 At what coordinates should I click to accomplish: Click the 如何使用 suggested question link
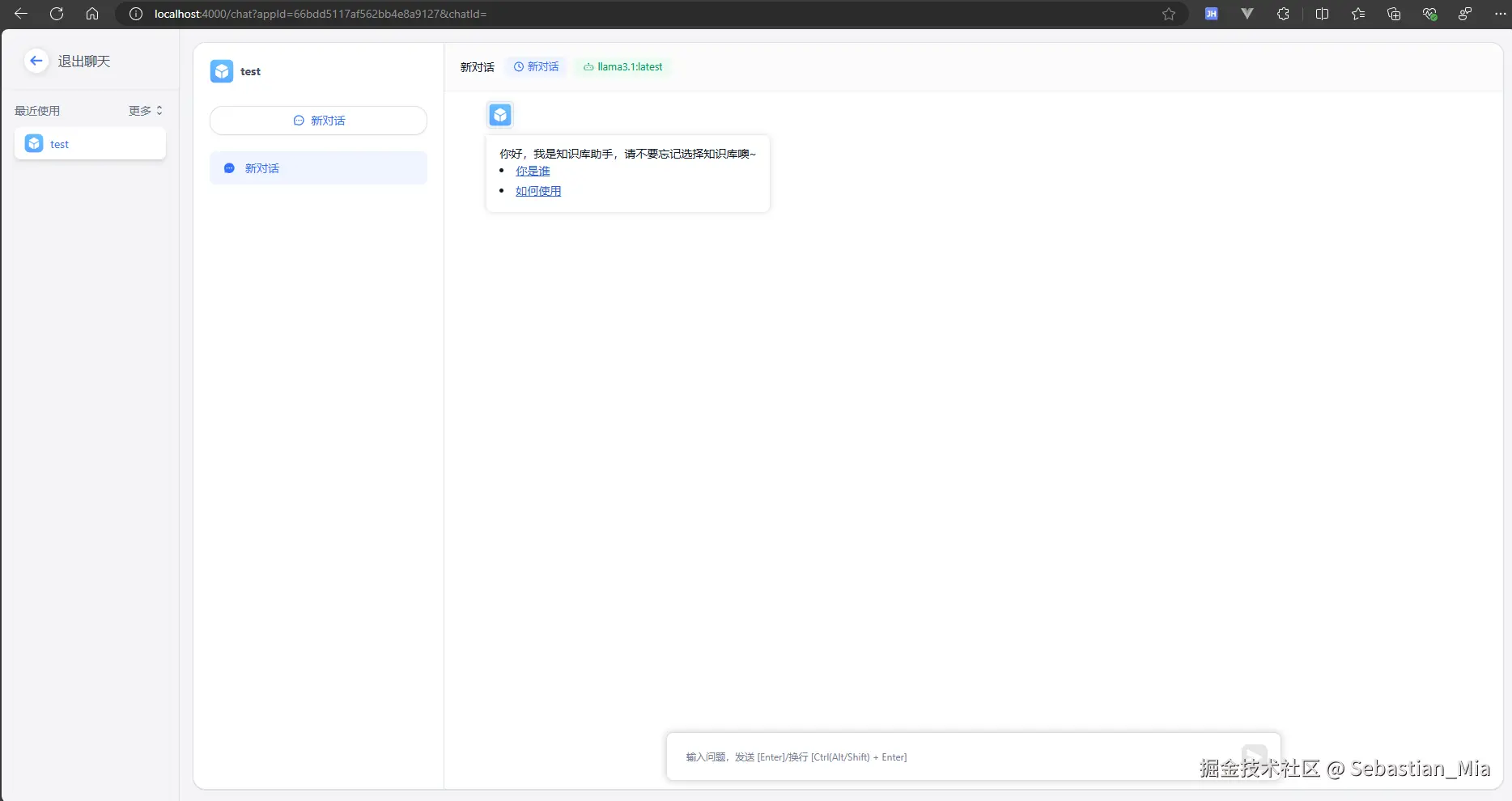click(538, 192)
